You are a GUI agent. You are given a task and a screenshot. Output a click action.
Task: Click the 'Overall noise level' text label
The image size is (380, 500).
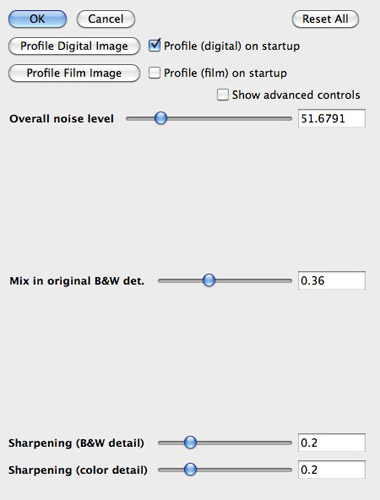(x=62, y=119)
